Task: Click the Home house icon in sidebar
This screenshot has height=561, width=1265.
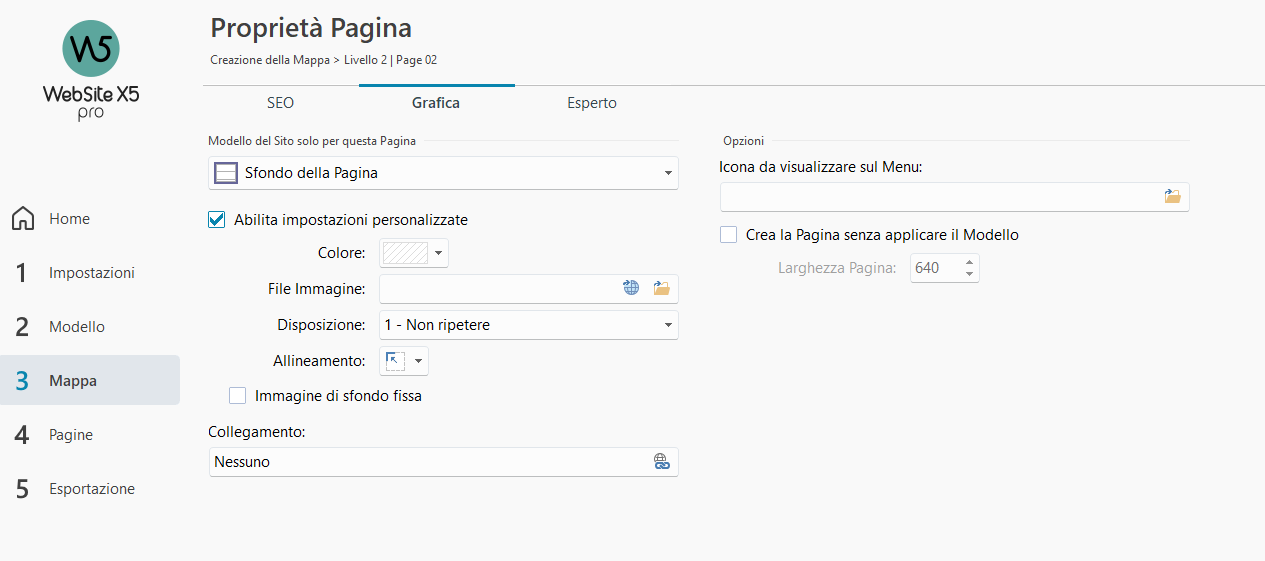Action: click(23, 219)
